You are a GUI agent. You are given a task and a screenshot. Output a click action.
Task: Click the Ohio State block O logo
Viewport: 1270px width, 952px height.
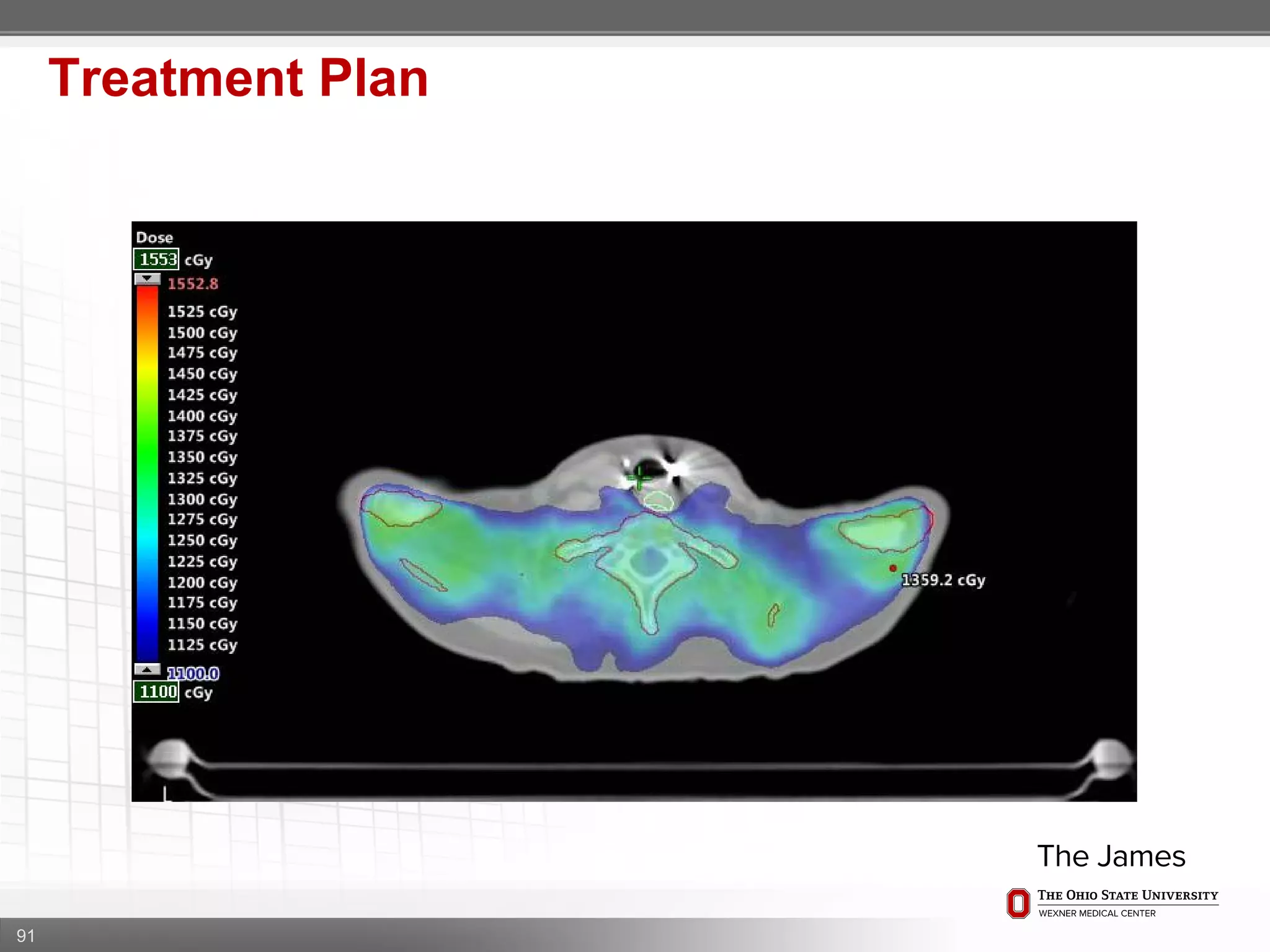[1018, 904]
